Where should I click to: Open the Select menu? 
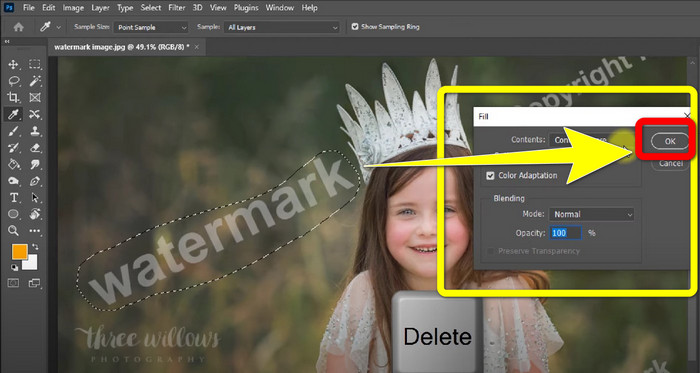(151, 8)
